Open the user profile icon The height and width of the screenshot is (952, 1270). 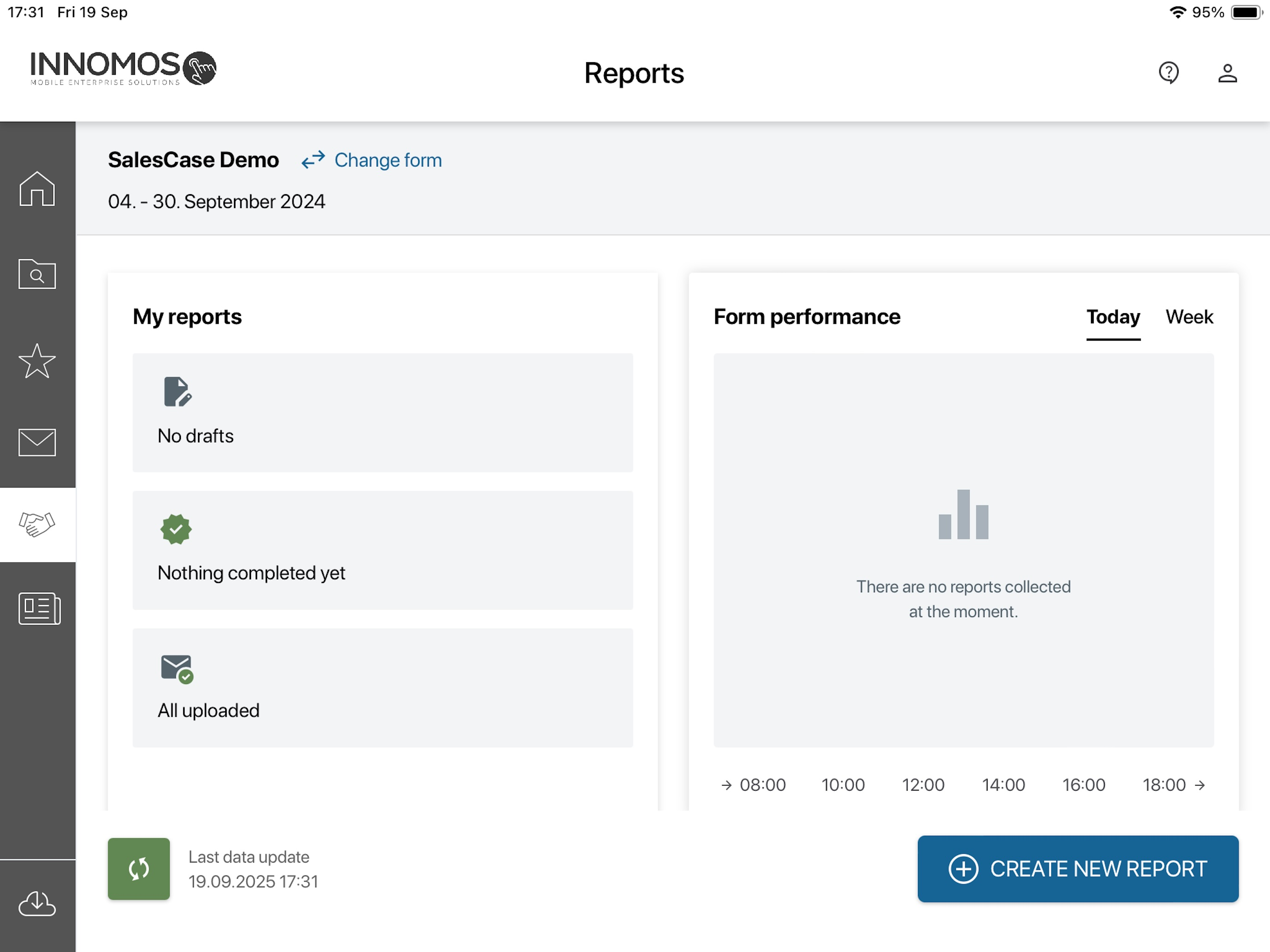click(1228, 73)
